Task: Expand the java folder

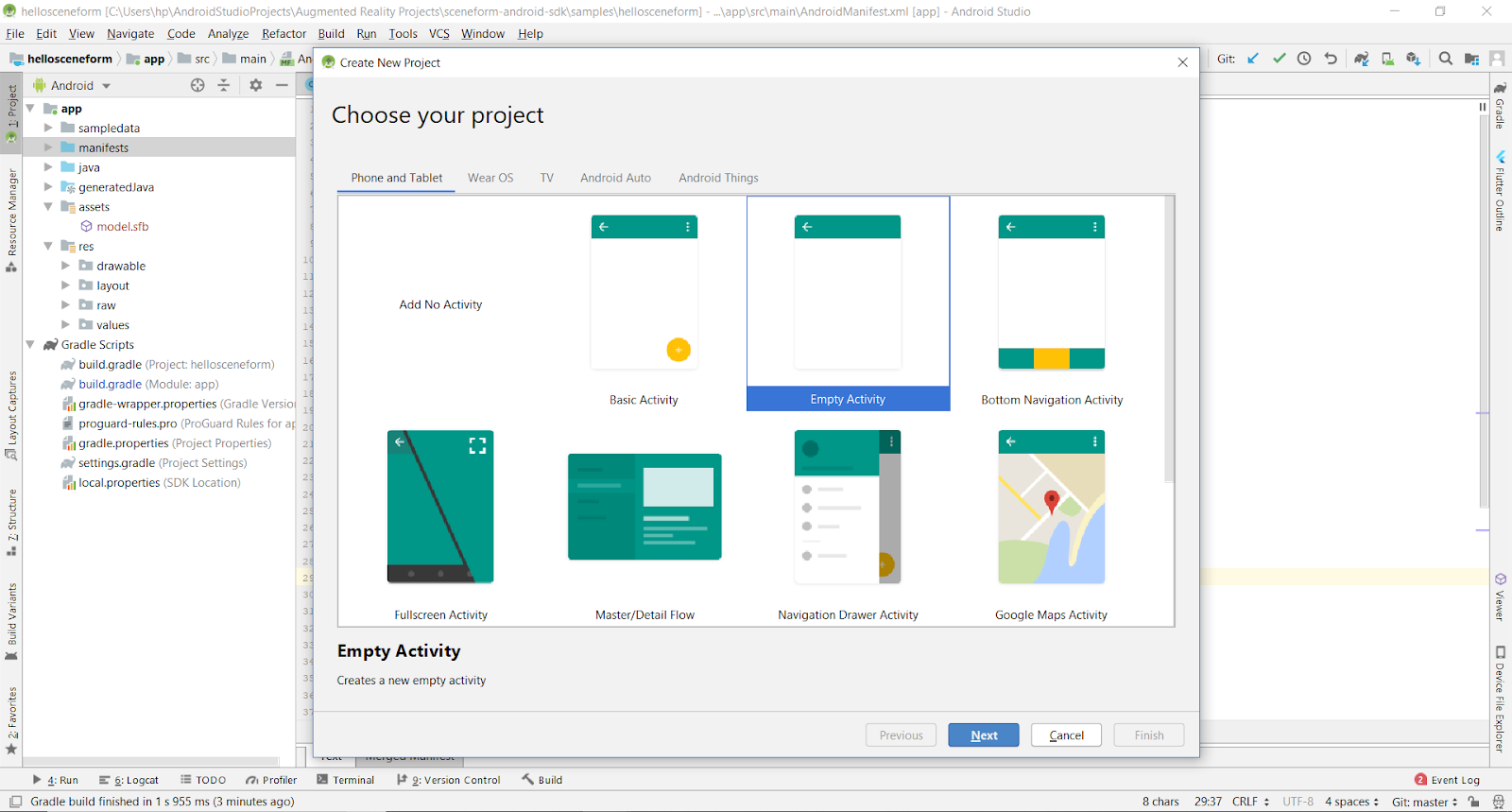Action: (x=48, y=167)
